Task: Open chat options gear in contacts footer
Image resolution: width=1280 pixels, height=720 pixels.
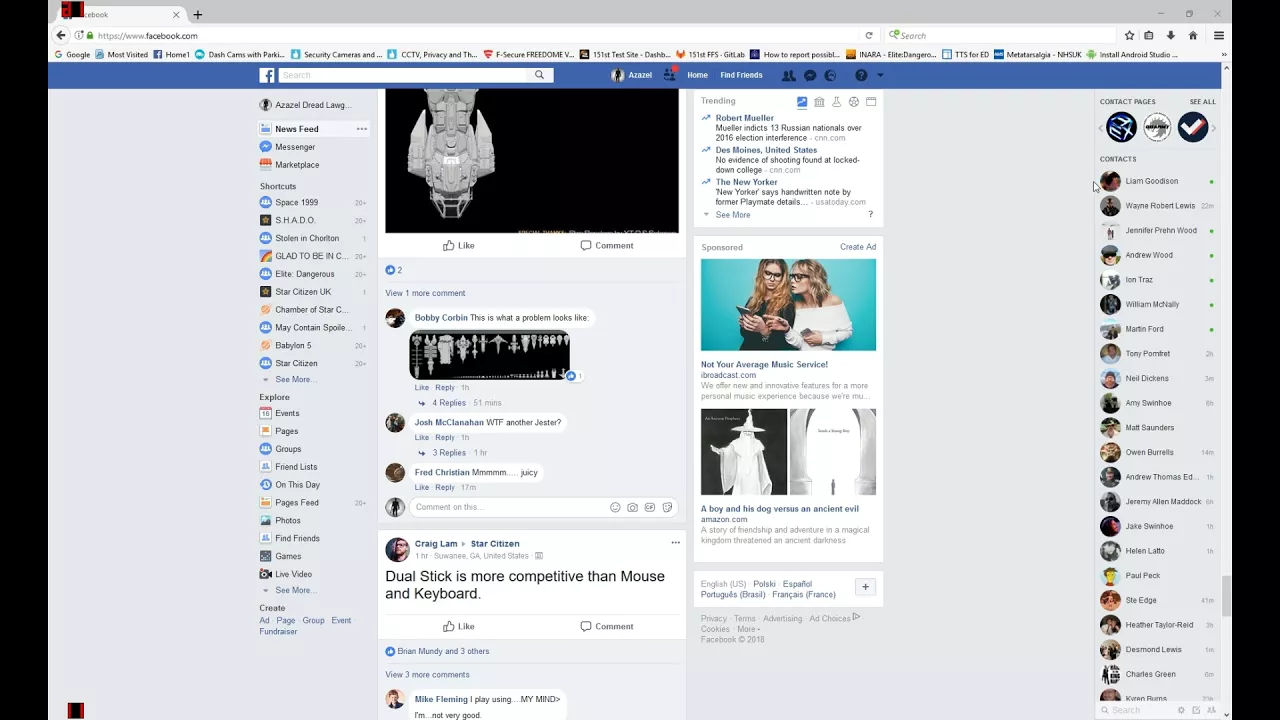Action: [1181, 710]
